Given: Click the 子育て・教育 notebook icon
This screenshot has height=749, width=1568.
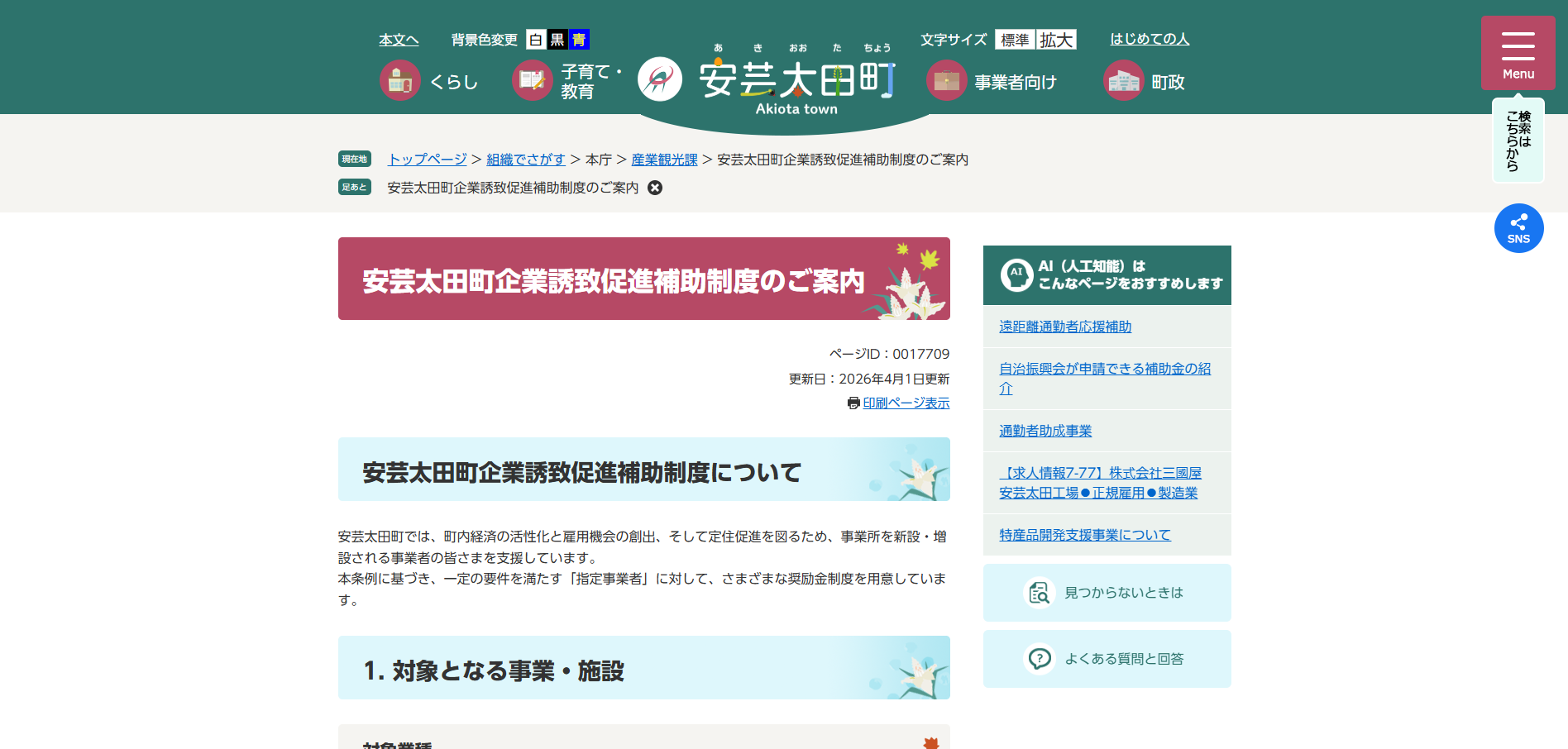Looking at the screenshot, I should click(533, 81).
